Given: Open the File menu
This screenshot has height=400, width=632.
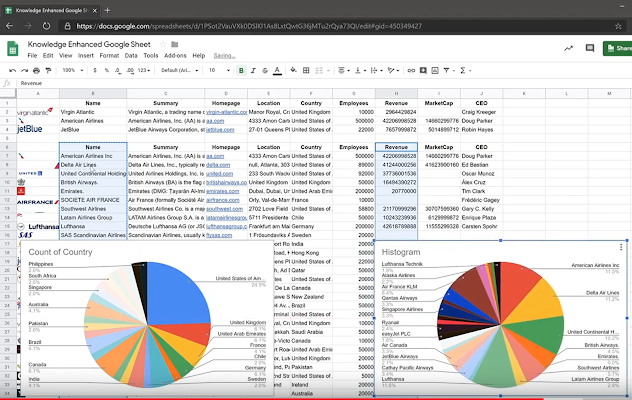Looking at the screenshot, I should [32, 56].
